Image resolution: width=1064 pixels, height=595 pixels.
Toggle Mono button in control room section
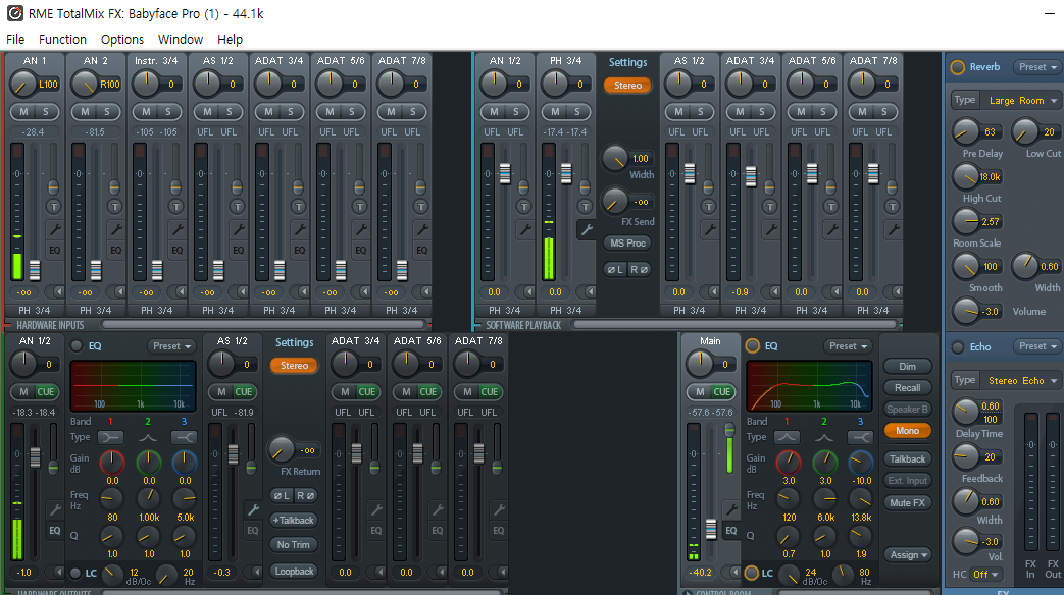907,431
